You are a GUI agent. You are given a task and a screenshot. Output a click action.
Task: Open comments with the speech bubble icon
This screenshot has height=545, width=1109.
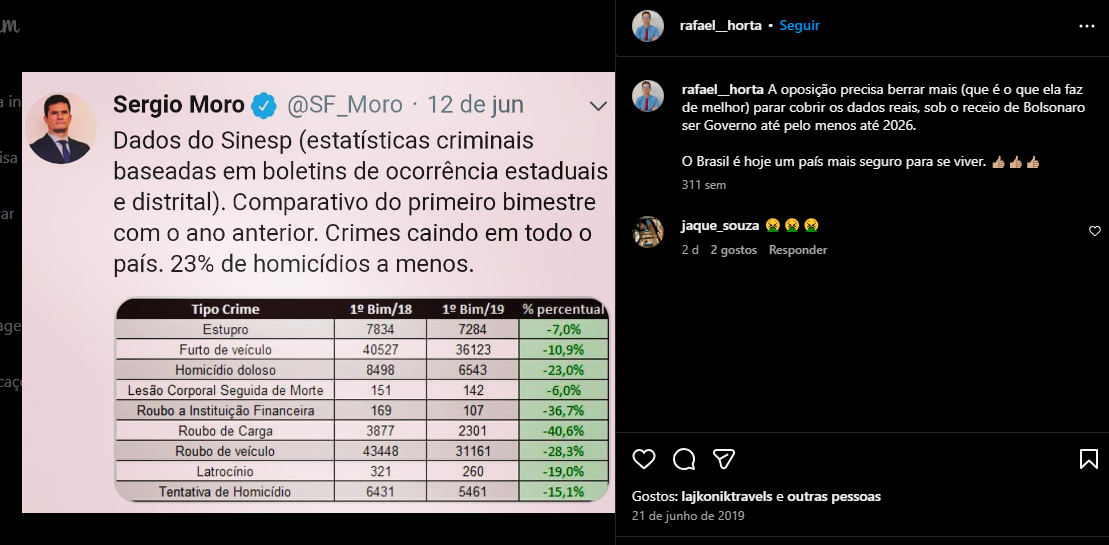pos(684,459)
